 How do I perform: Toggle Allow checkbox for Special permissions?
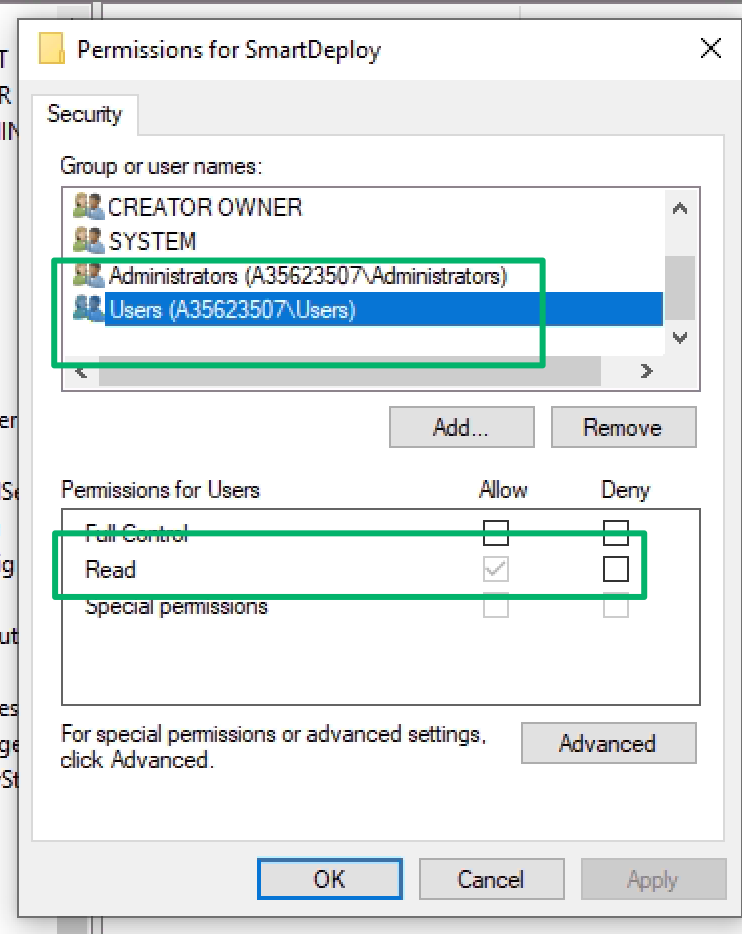pos(495,605)
